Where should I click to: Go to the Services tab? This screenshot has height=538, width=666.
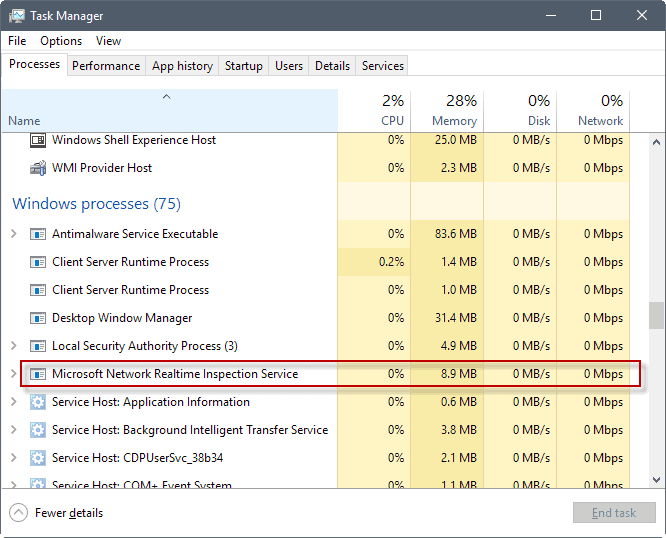point(382,66)
